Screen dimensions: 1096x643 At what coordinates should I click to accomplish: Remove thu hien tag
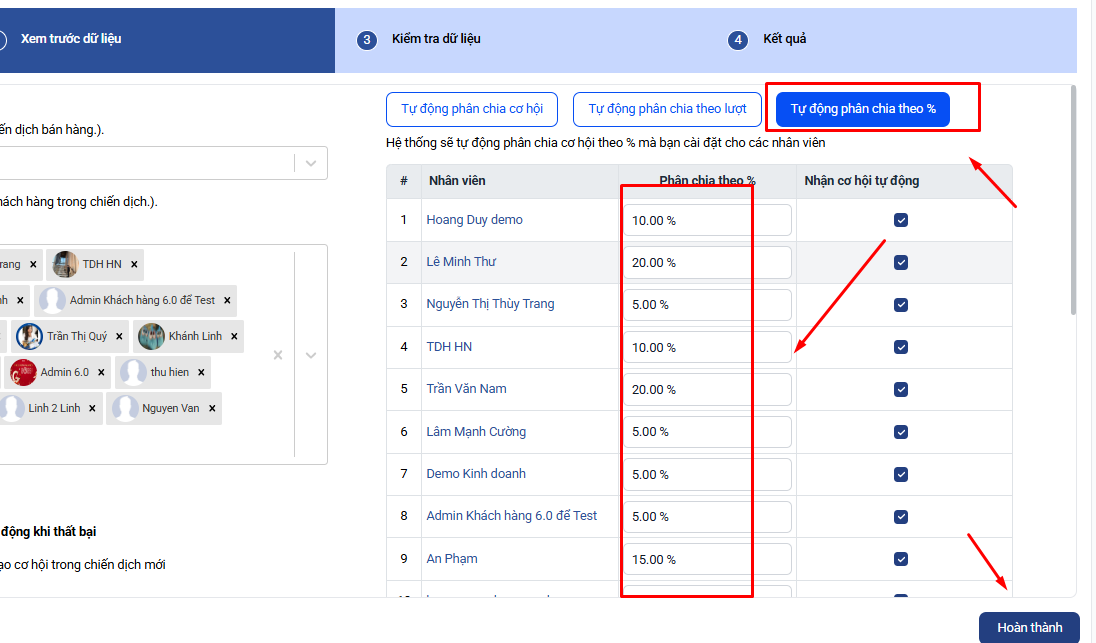pos(201,373)
